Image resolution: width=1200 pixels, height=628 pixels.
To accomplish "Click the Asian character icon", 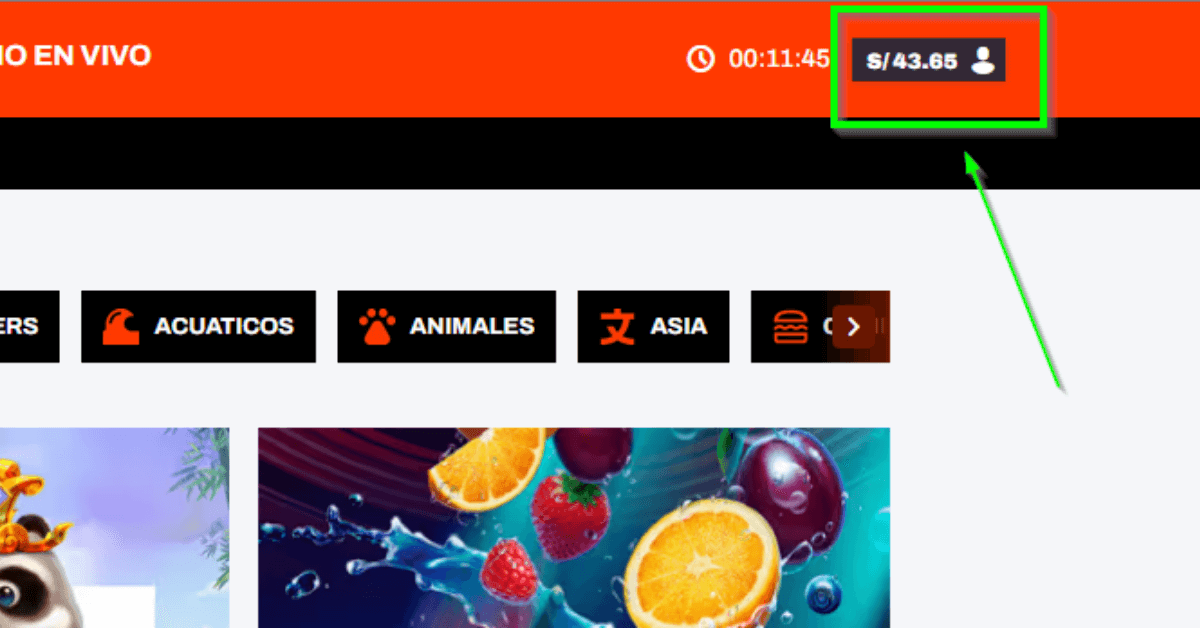I will [x=617, y=326].
